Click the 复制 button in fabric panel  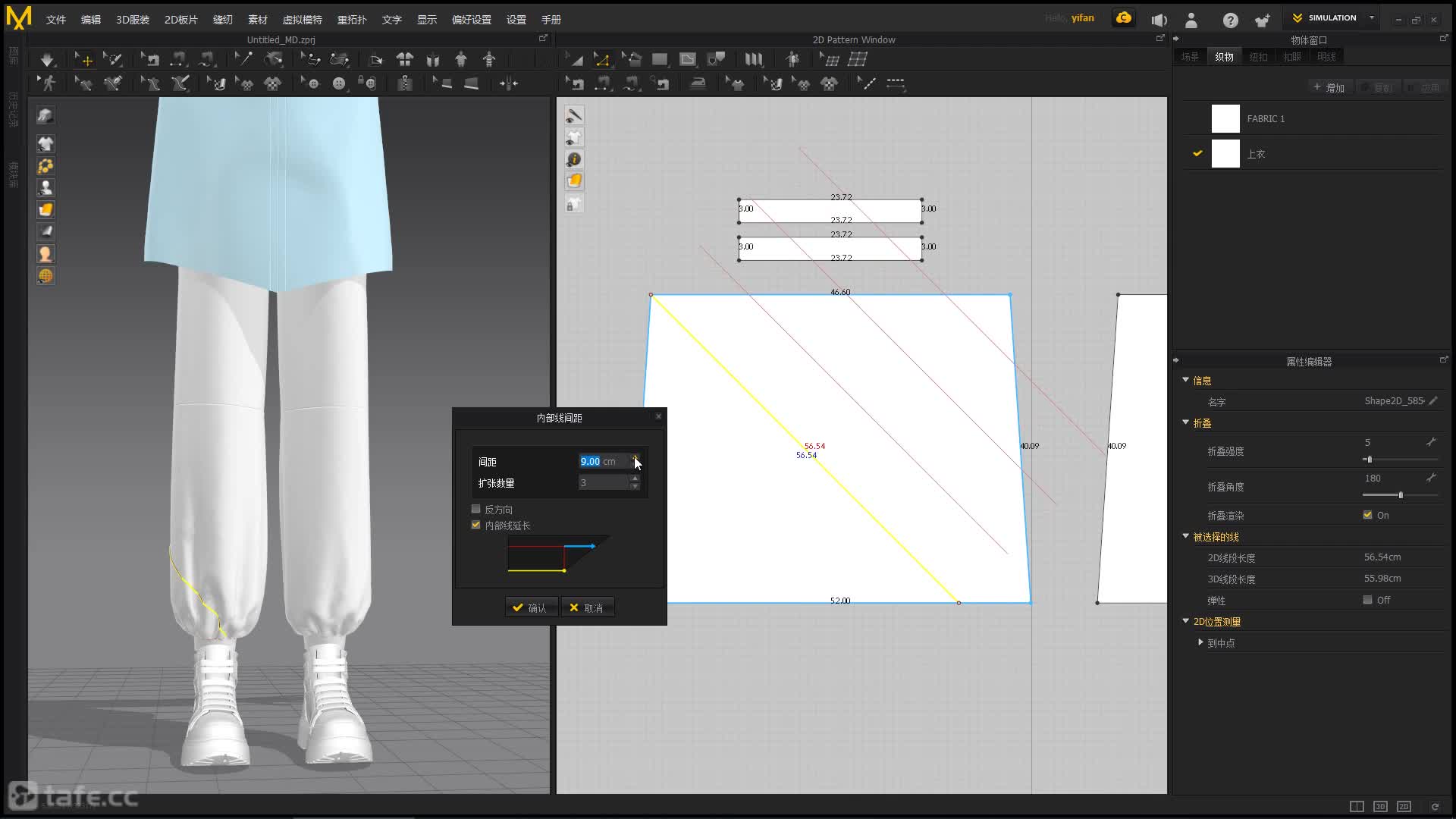pyautogui.click(x=1377, y=88)
